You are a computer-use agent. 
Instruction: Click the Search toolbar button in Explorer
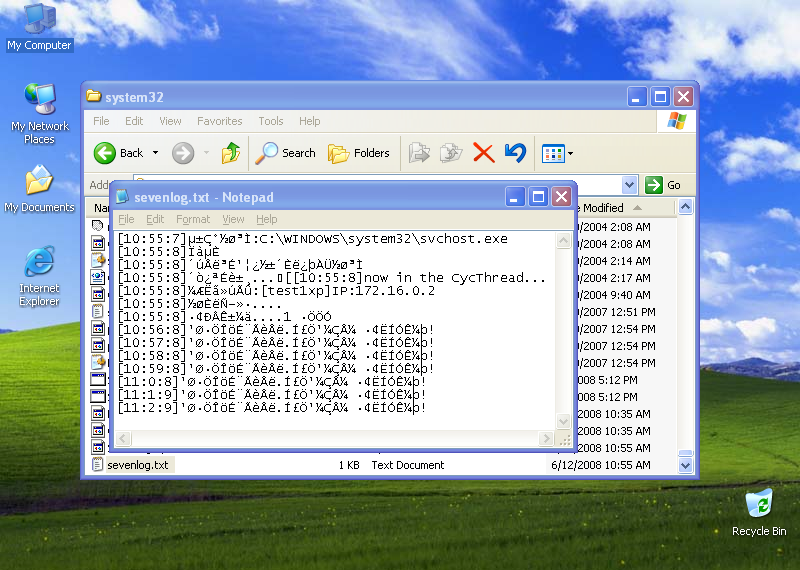286,153
